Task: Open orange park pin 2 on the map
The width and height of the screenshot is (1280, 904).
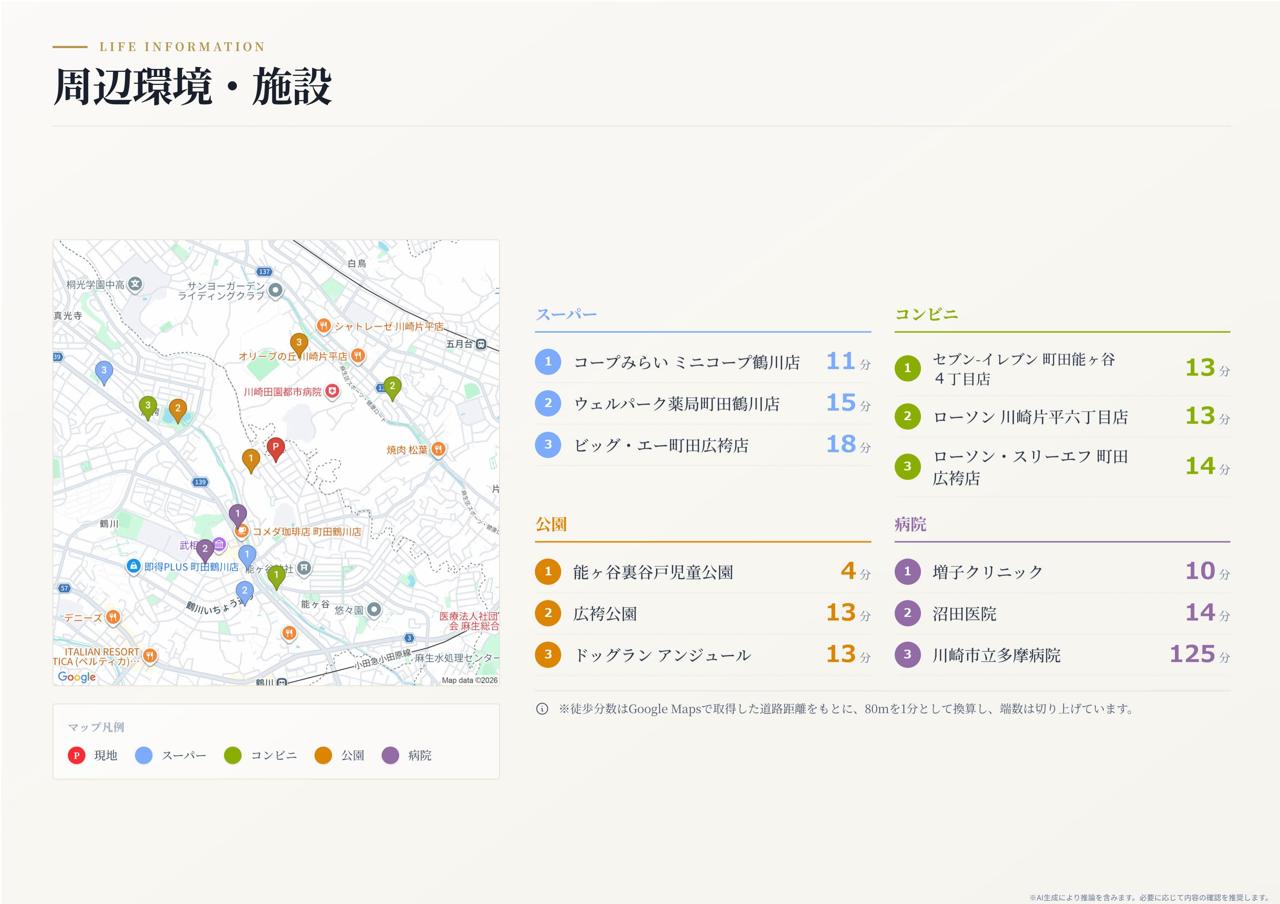Action: [178, 410]
